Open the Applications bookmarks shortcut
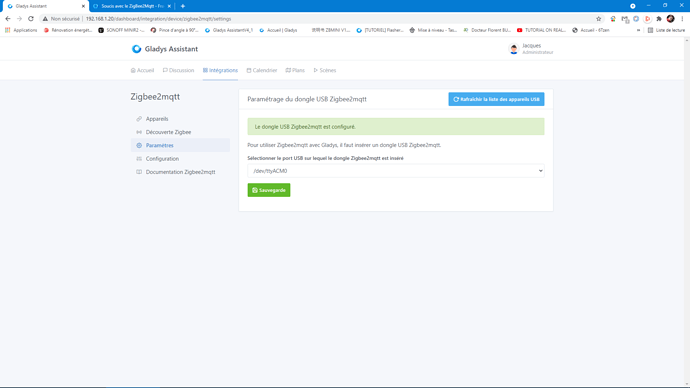This screenshot has width=690, height=388. (21, 30)
